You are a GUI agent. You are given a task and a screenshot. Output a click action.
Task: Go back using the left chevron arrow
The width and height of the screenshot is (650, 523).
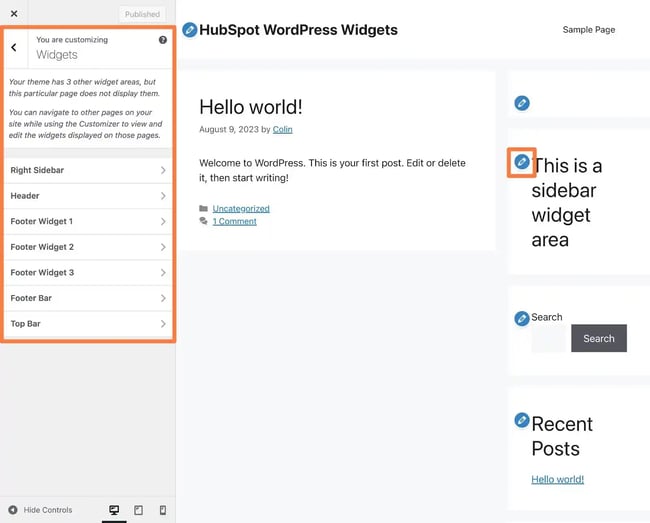14,47
